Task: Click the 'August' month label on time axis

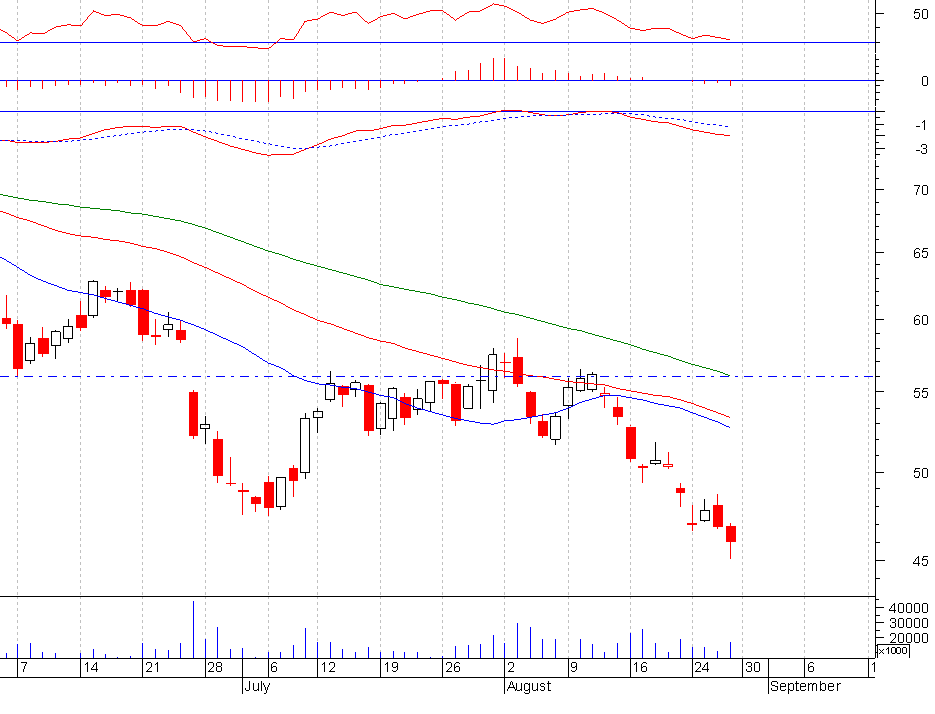Action: pos(529,686)
